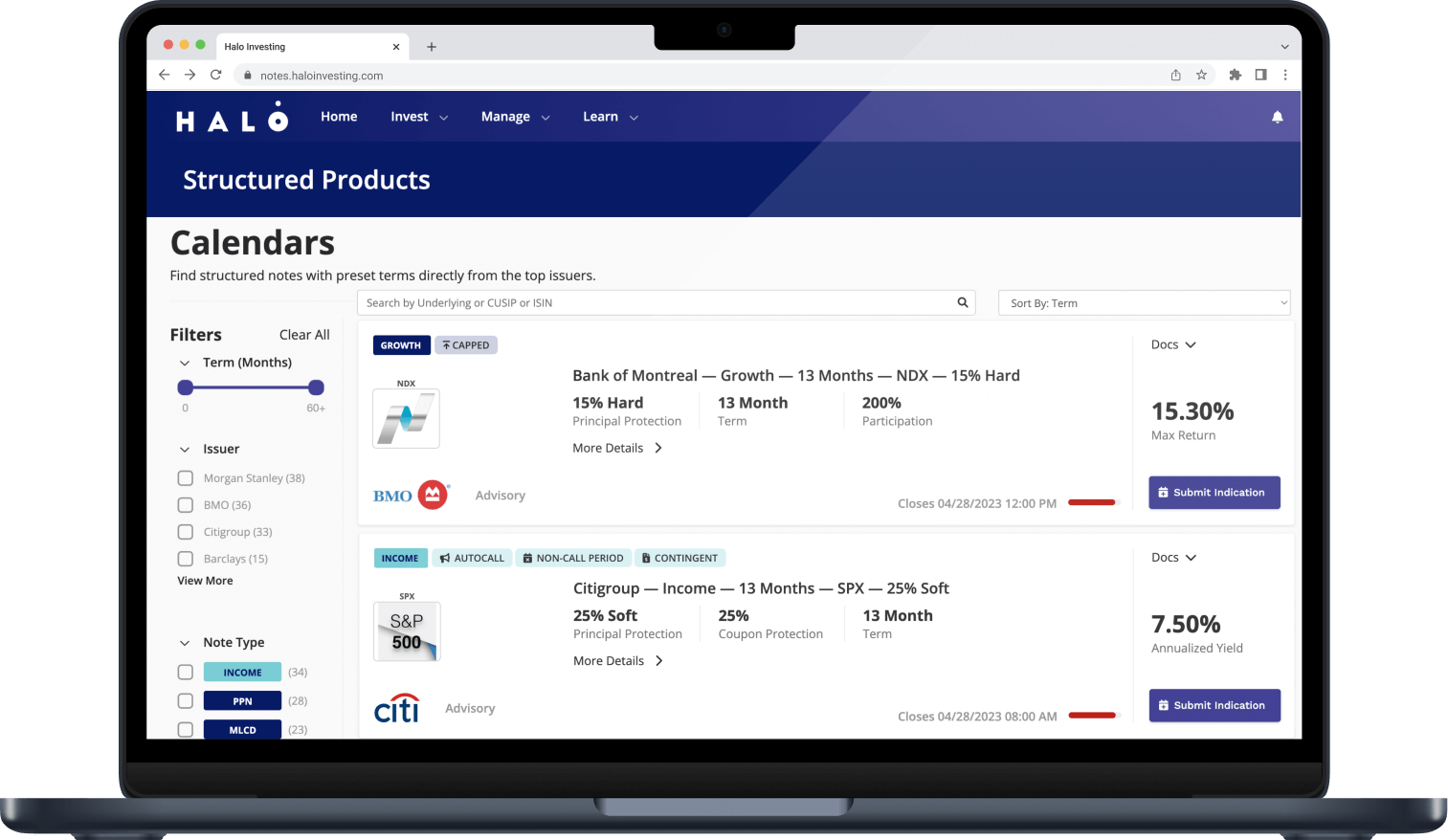
Task: Collapse the Issuer filter section
Action: (185, 449)
